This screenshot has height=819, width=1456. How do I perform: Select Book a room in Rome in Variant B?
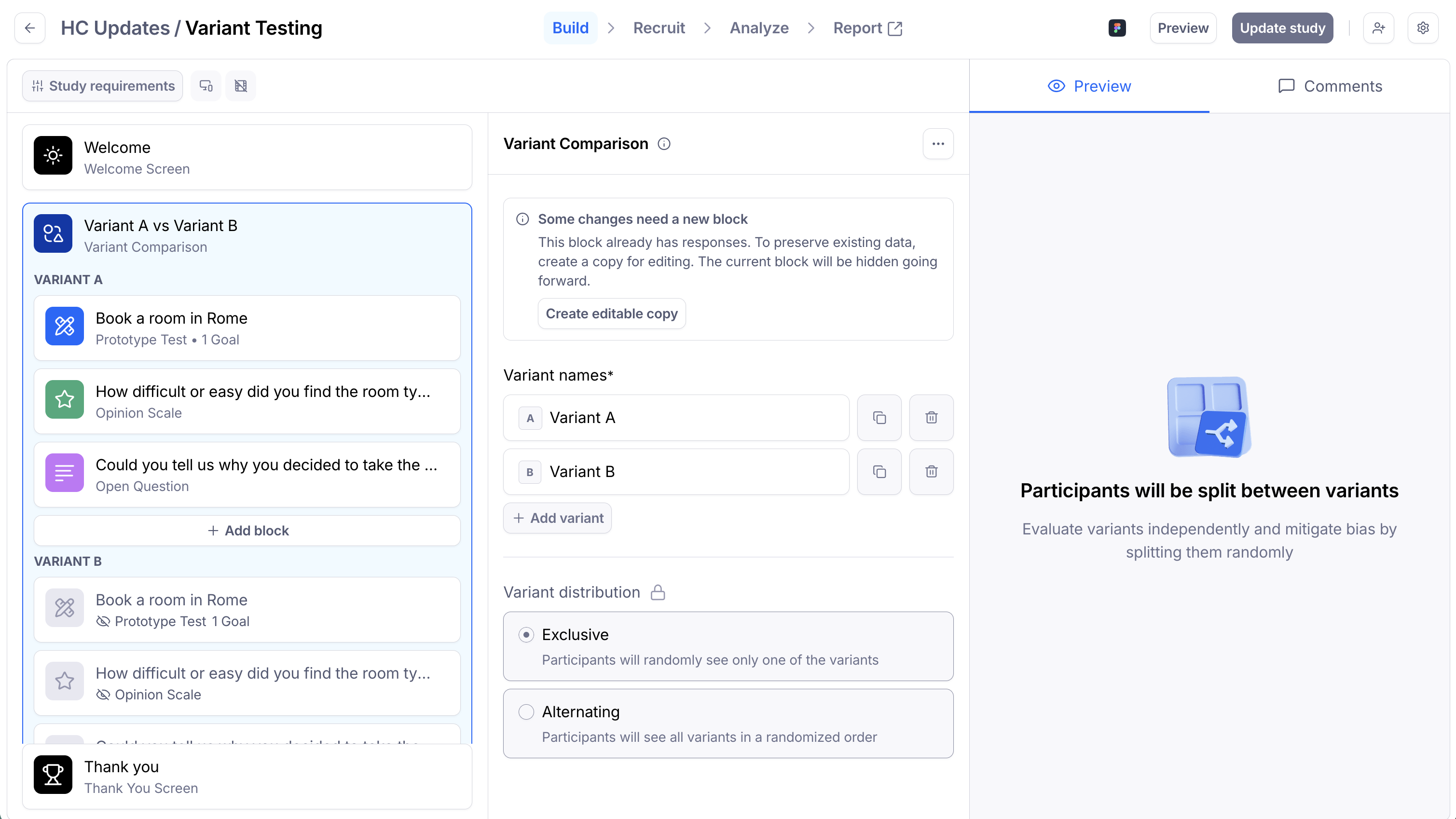tap(247, 610)
